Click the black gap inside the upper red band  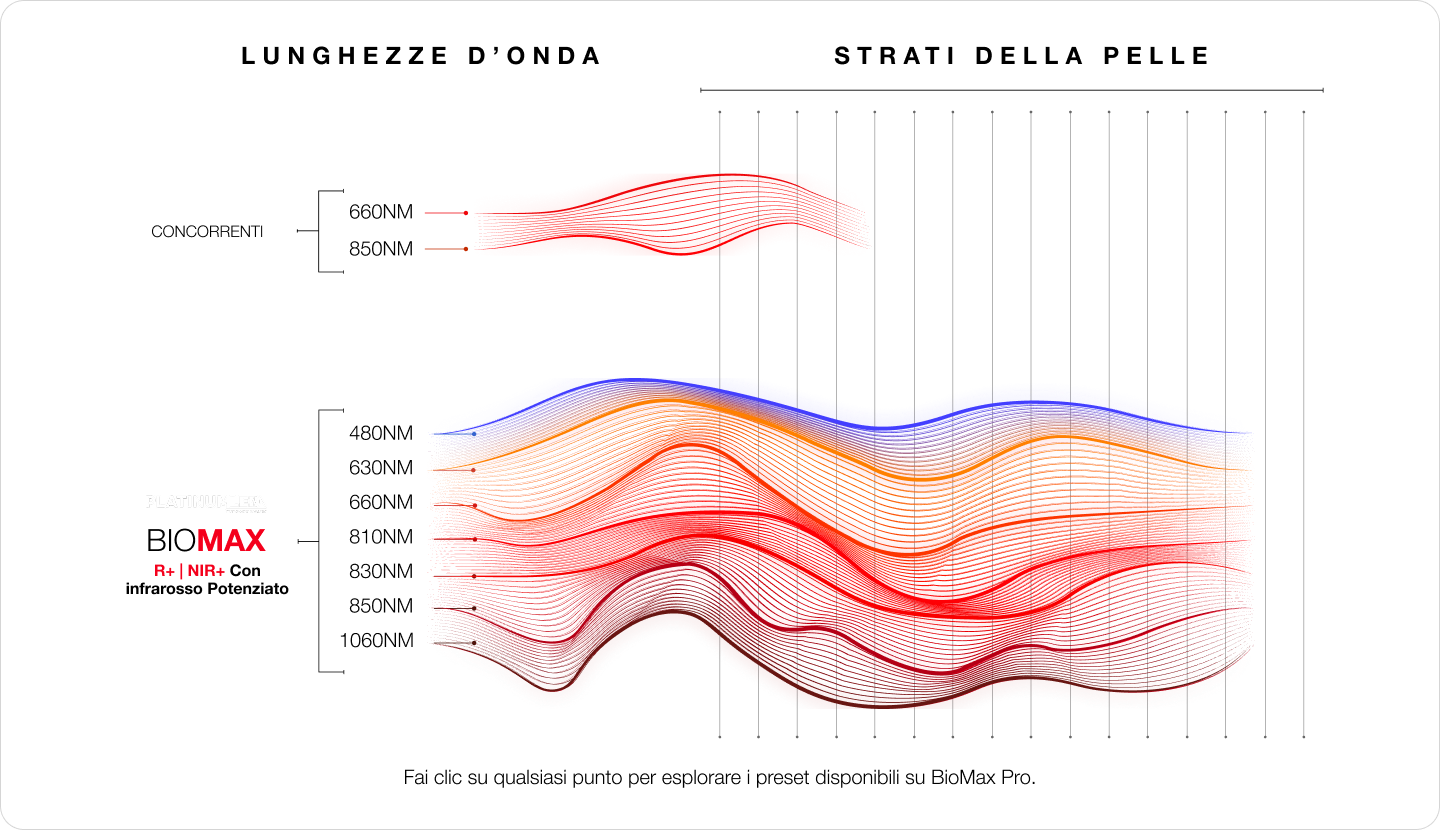(700, 212)
